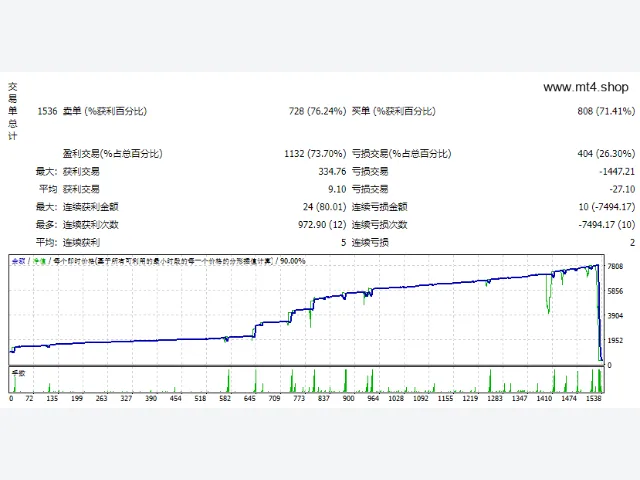Click the 7808 y-axis label
The height and width of the screenshot is (480, 640).
[x=615, y=266]
